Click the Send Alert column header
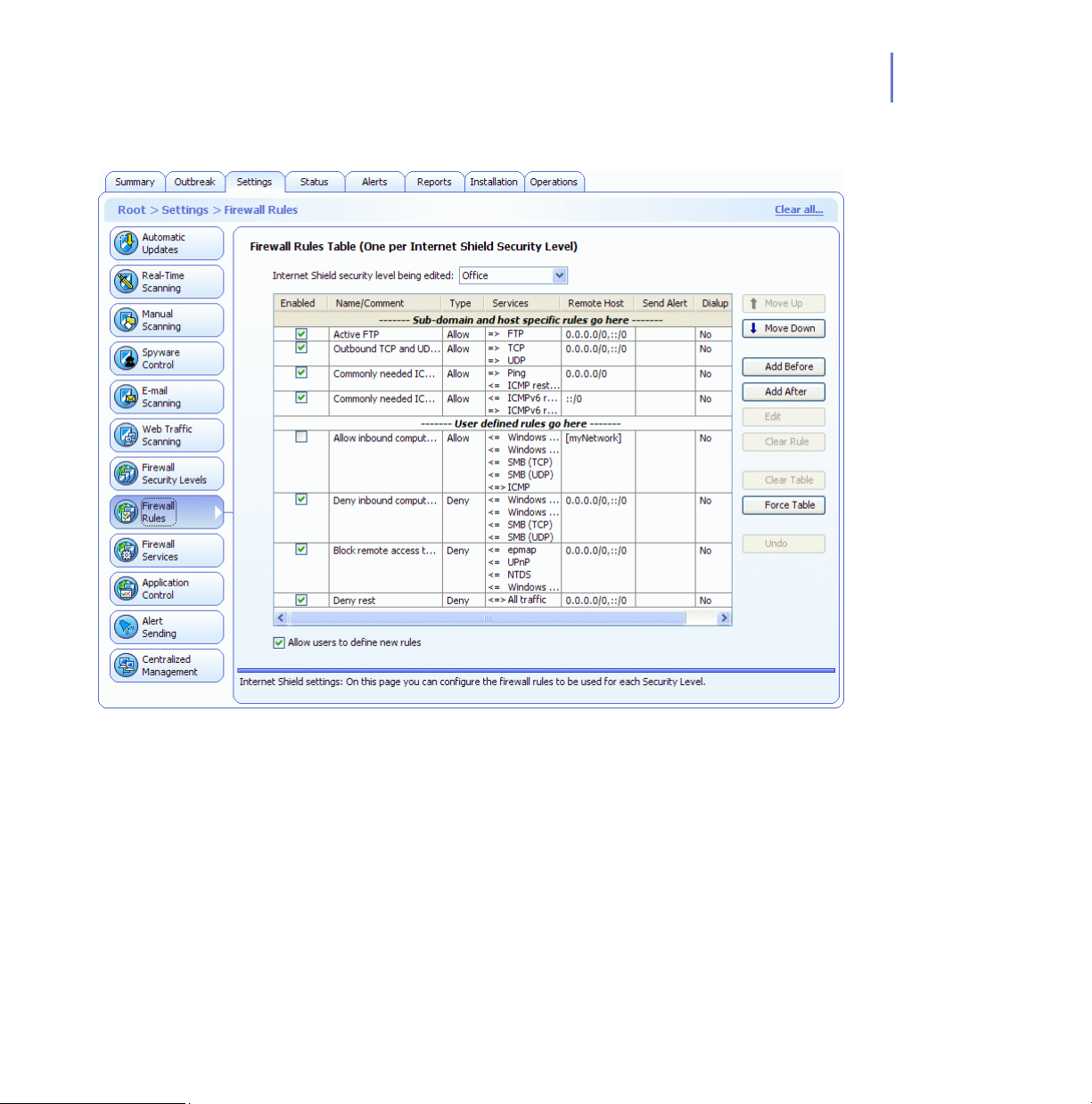 point(665,303)
